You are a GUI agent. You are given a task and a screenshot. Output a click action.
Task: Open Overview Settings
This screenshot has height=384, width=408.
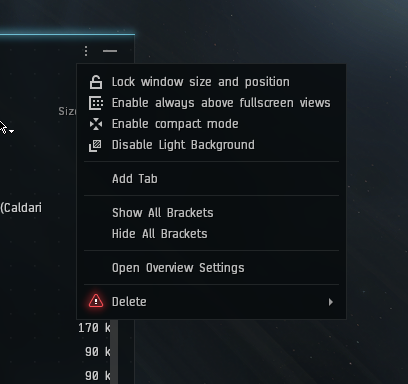pos(178,268)
